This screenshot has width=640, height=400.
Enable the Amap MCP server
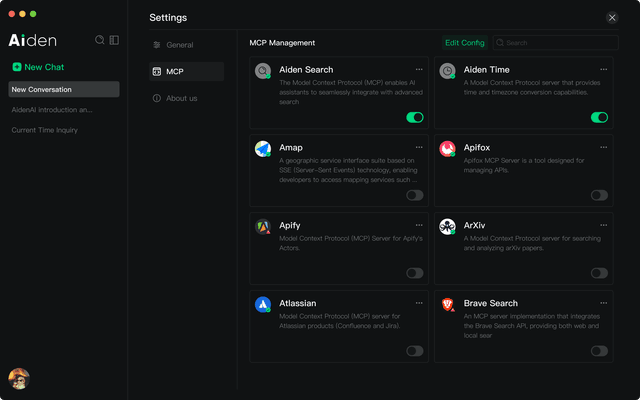(414, 195)
